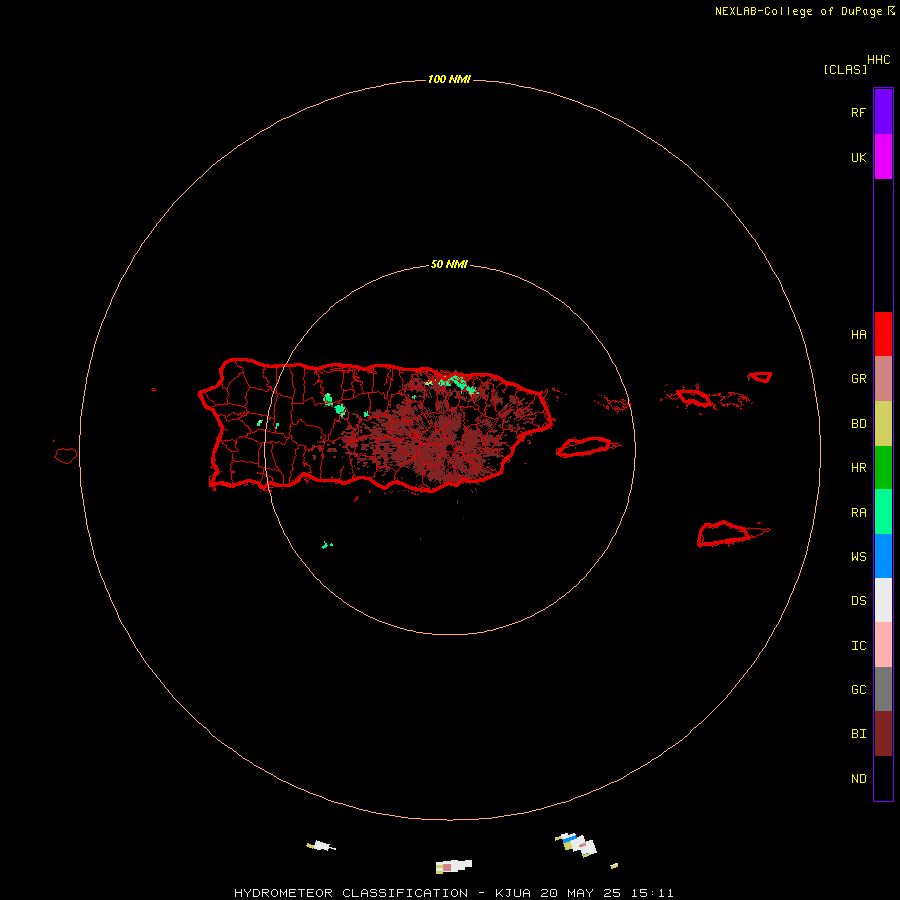
Task: Click the RA legend label
Action: click(x=858, y=513)
